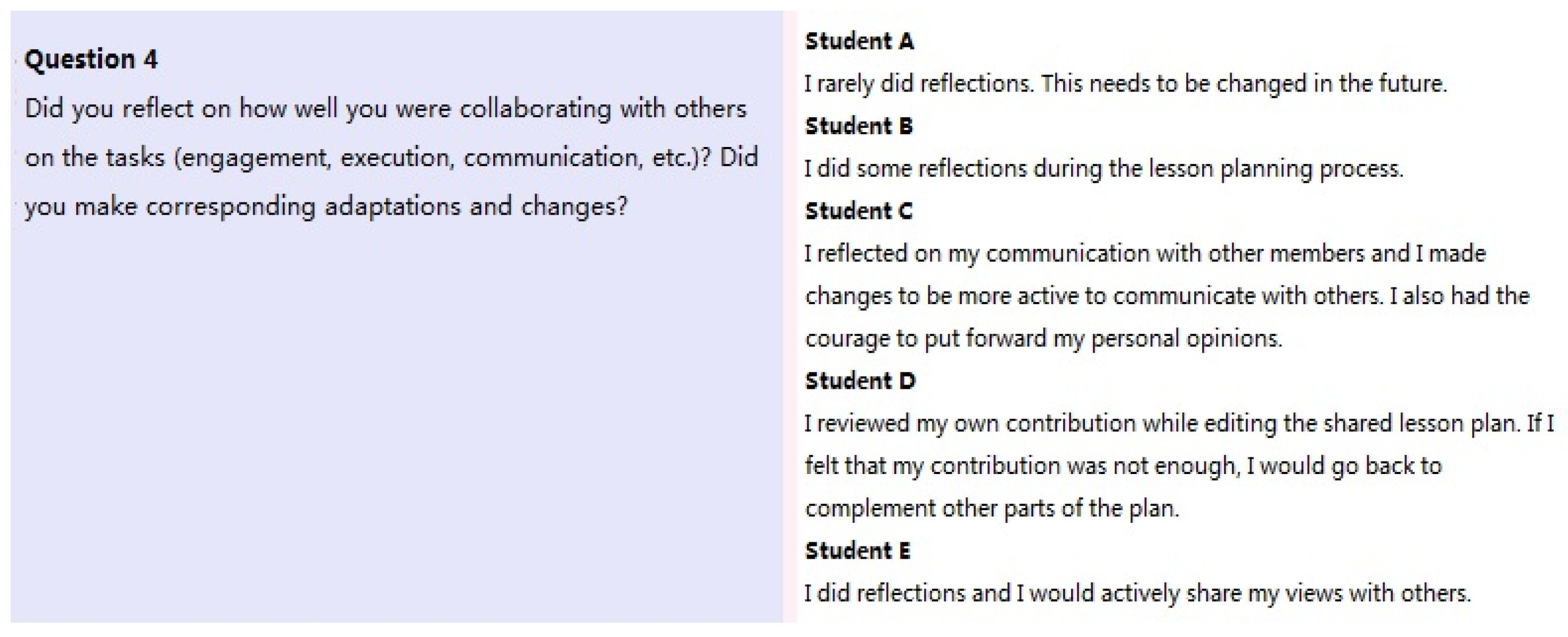Viewport: 1568px width, 637px height.
Task: Select Student A's response "I rarely did reflections"
Action: tap(1125, 84)
